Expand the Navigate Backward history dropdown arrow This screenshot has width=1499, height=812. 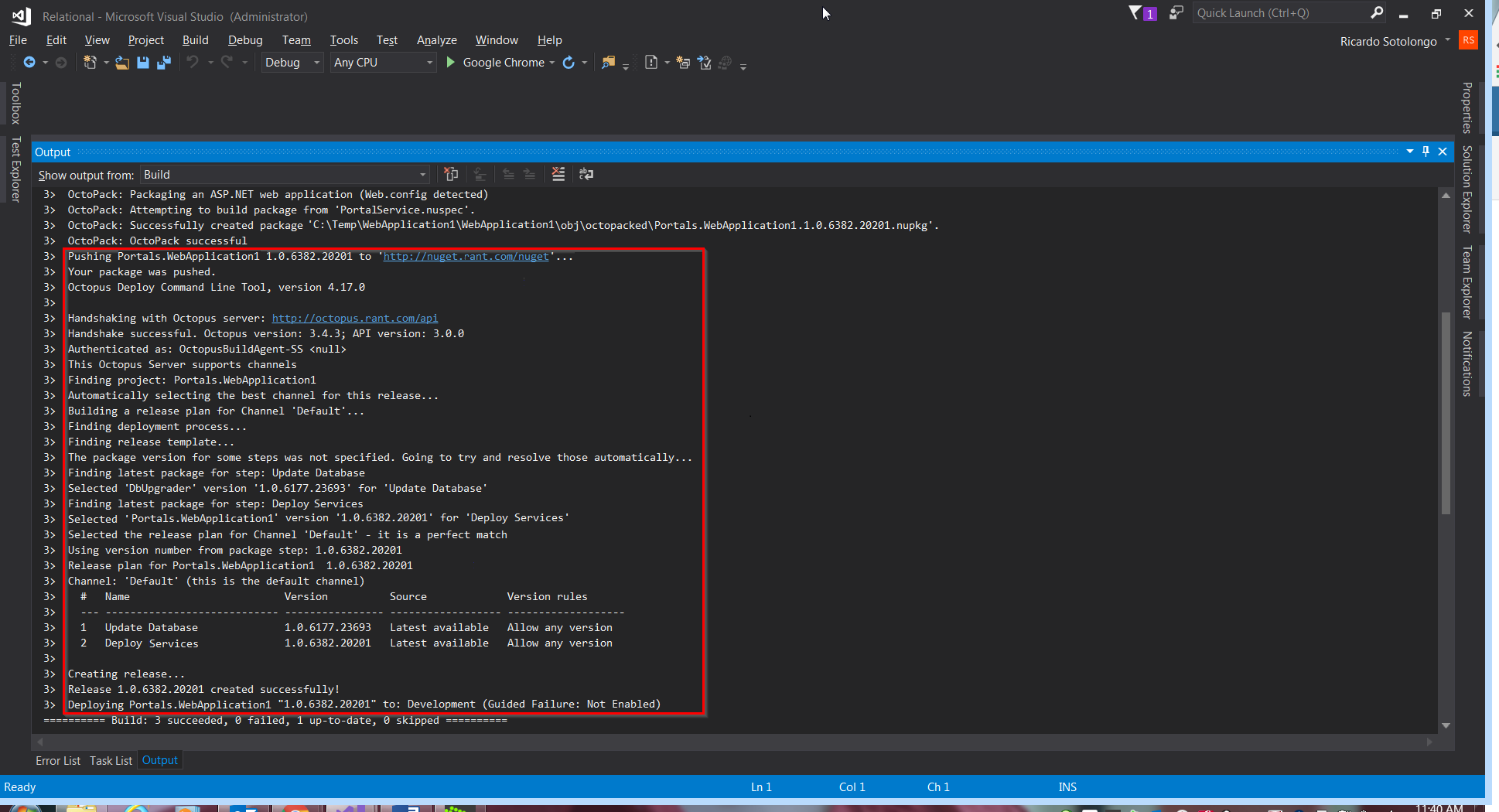(46, 63)
